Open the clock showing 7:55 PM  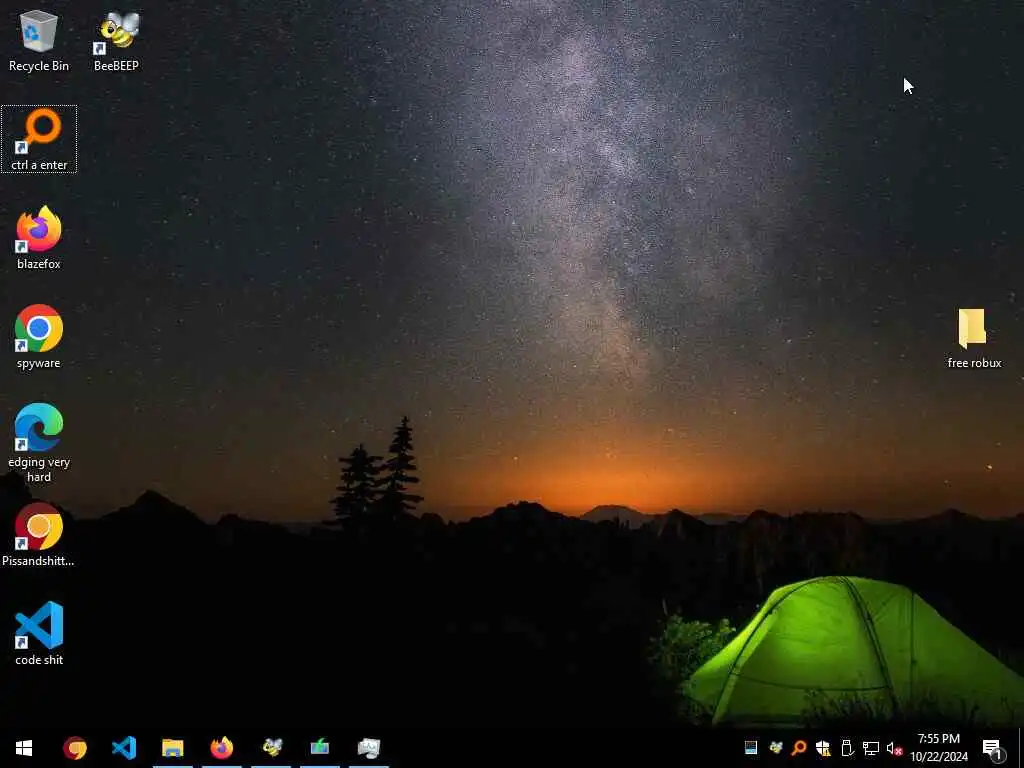[x=939, y=748]
